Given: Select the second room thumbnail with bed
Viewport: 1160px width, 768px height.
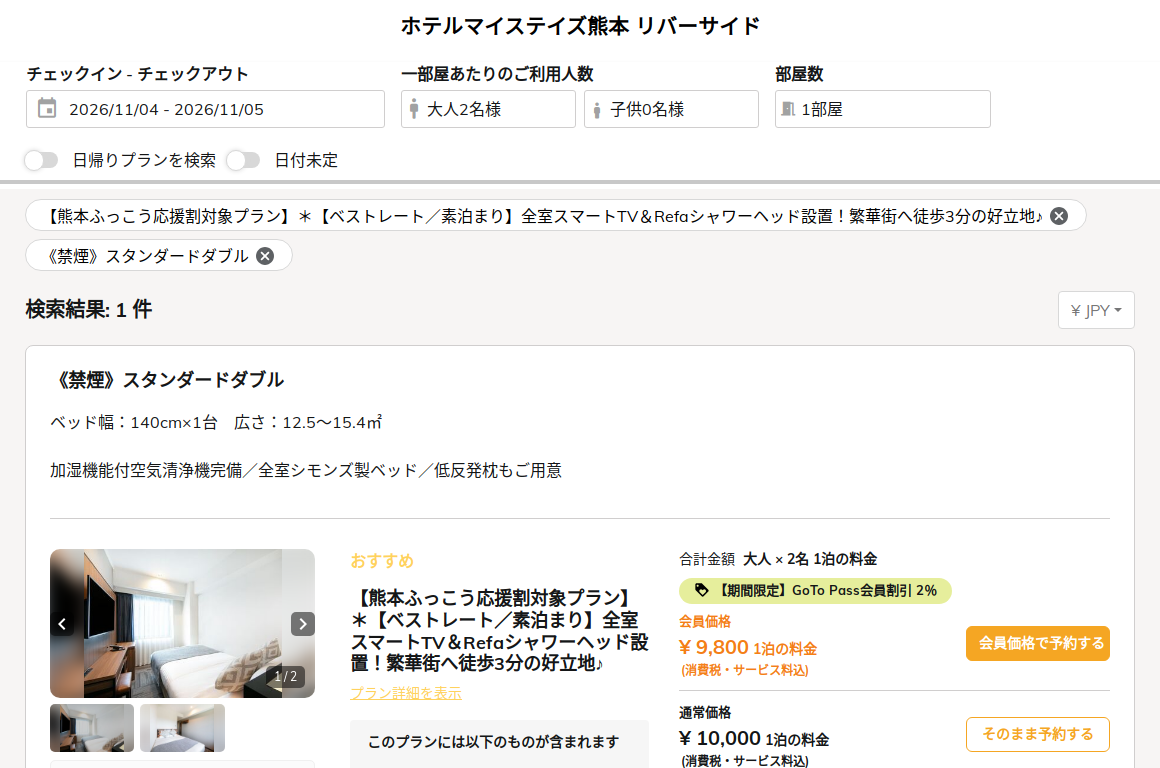Looking at the screenshot, I should coord(182,728).
